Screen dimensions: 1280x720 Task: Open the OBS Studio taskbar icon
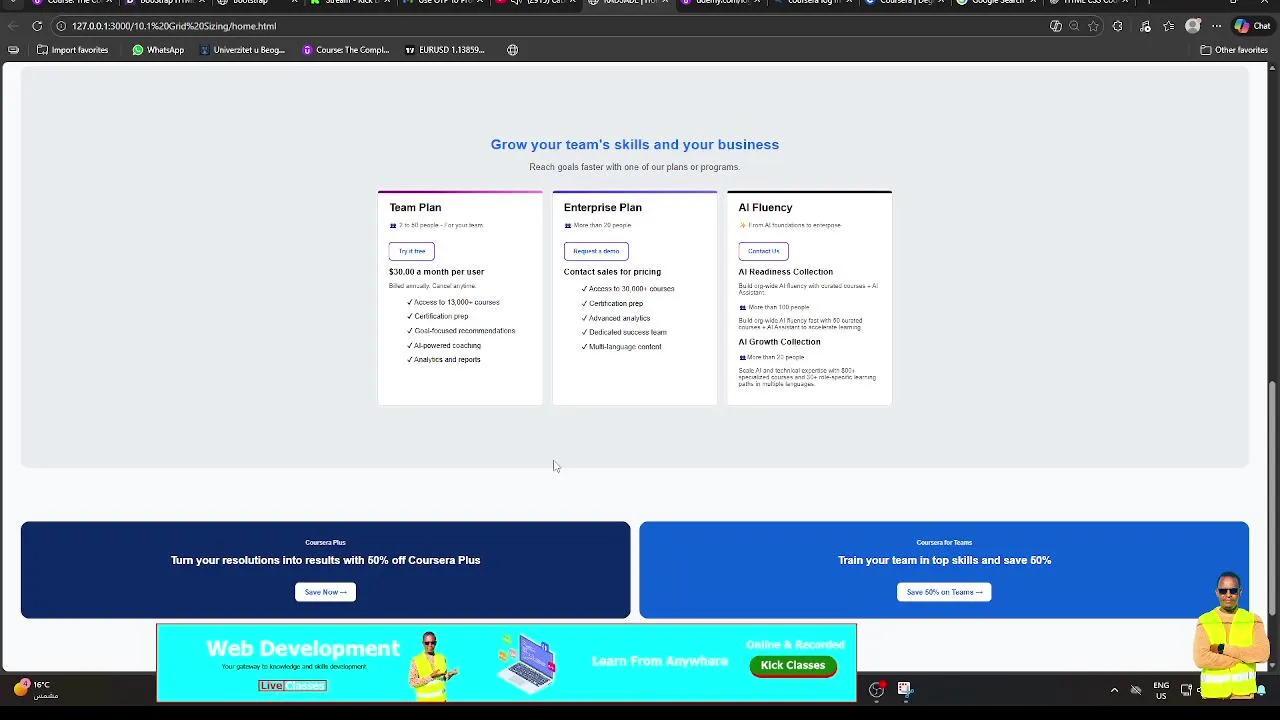[x=876, y=689]
